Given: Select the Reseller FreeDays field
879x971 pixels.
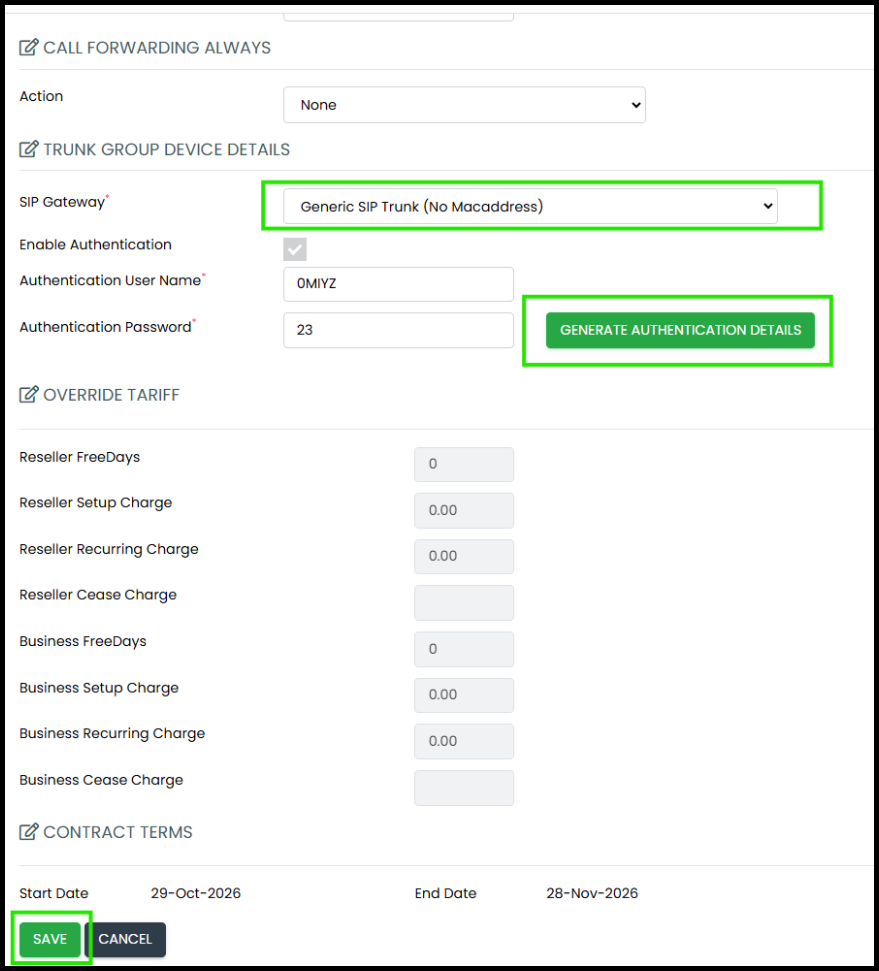Looking at the screenshot, I should (x=464, y=464).
